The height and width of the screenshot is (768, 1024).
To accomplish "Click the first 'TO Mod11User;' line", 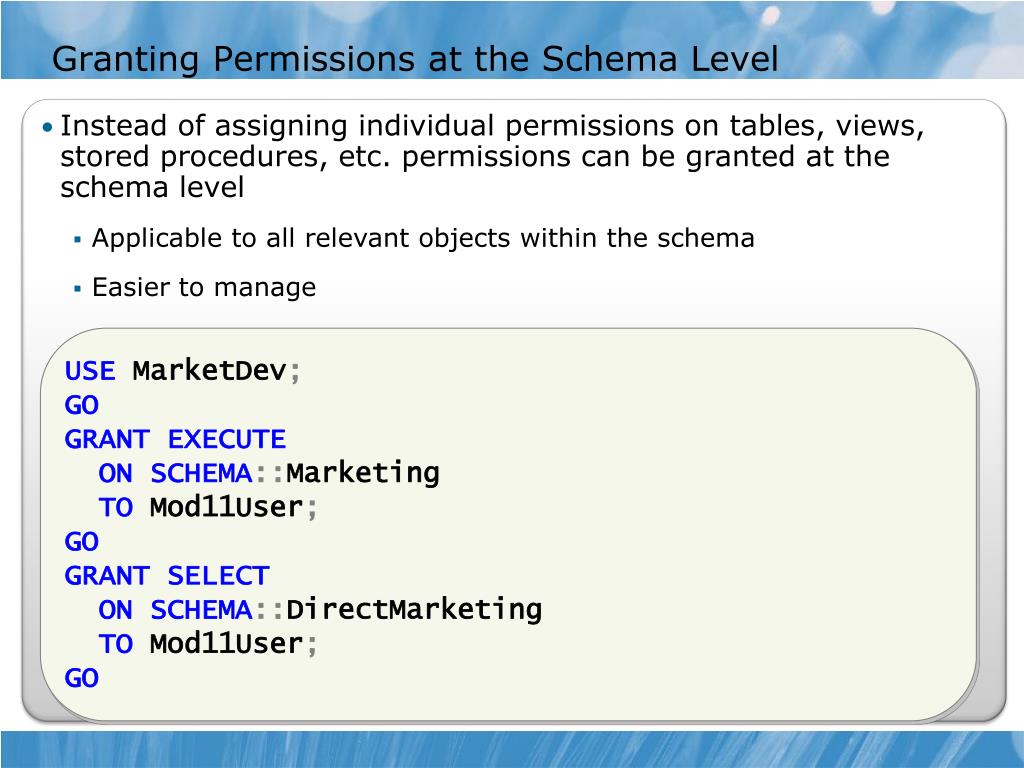I will pyautogui.click(x=208, y=507).
